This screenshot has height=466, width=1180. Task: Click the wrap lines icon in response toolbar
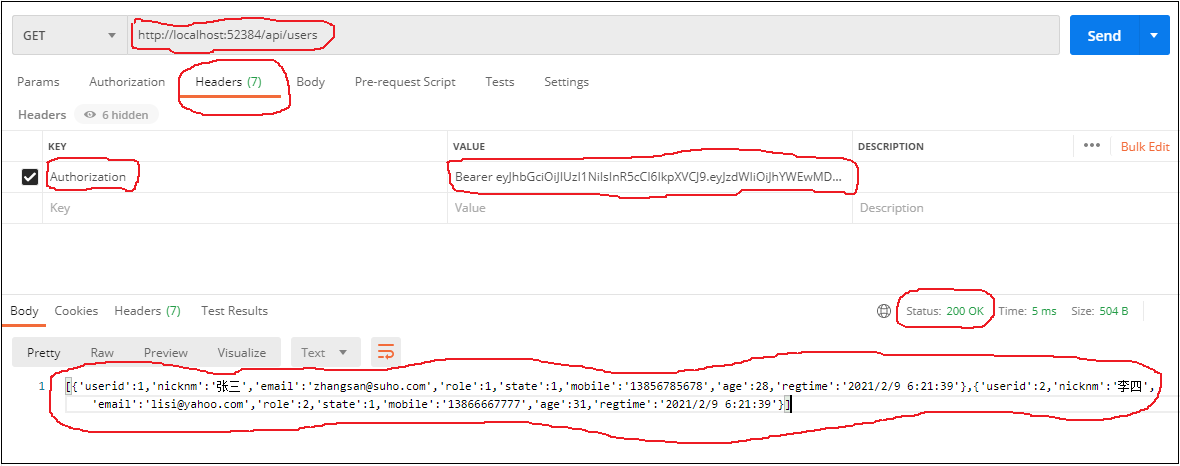[x=385, y=352]
